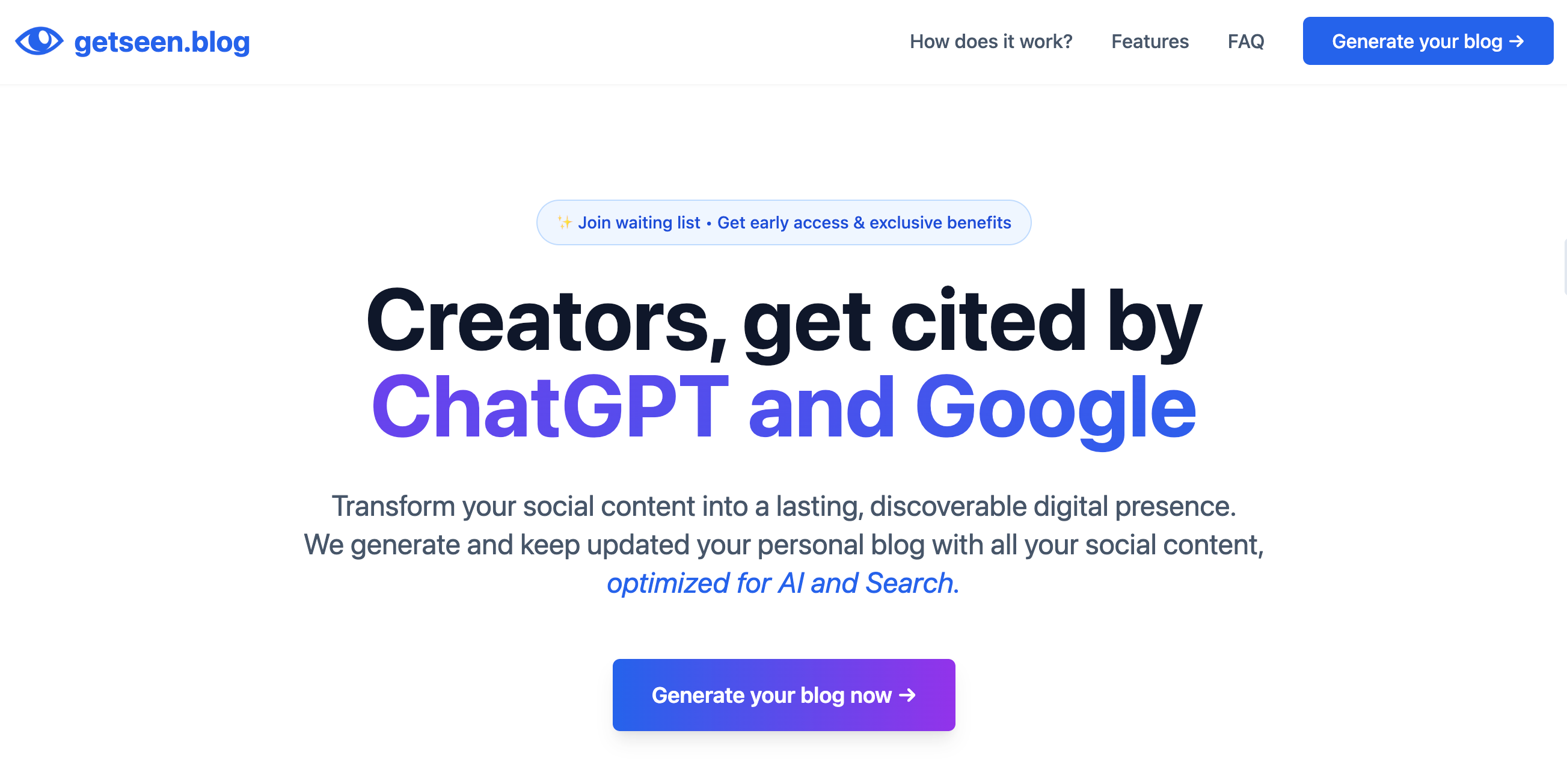This screenshot has height=784, width=1567.
Task: Click the blue Google word in headline
Action: (x=1055, y=406)
